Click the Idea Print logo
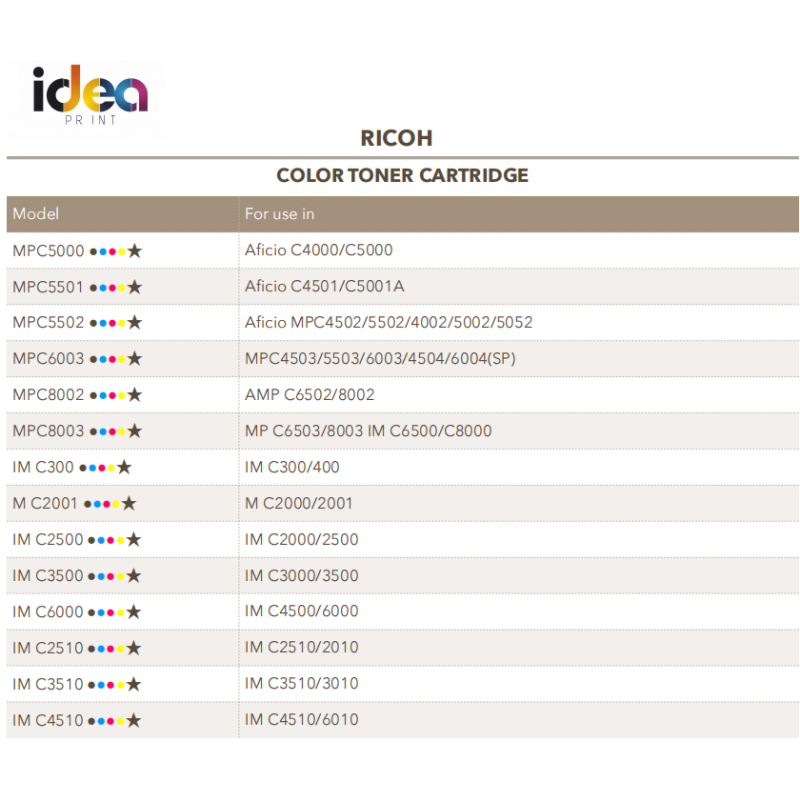Screen dimensions: 800x800 89,98
